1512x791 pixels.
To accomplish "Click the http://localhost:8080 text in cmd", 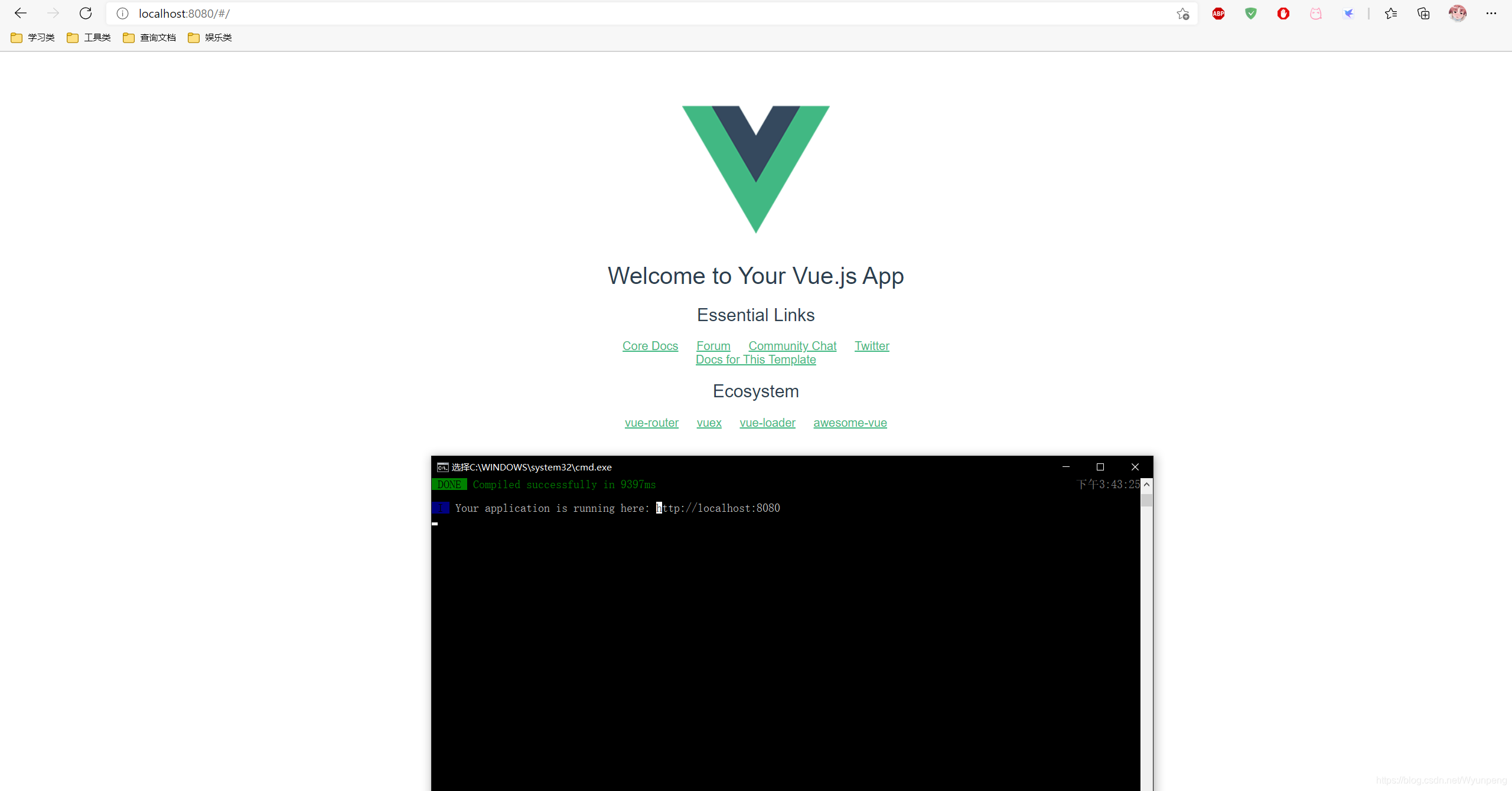I will click(718, 508).
